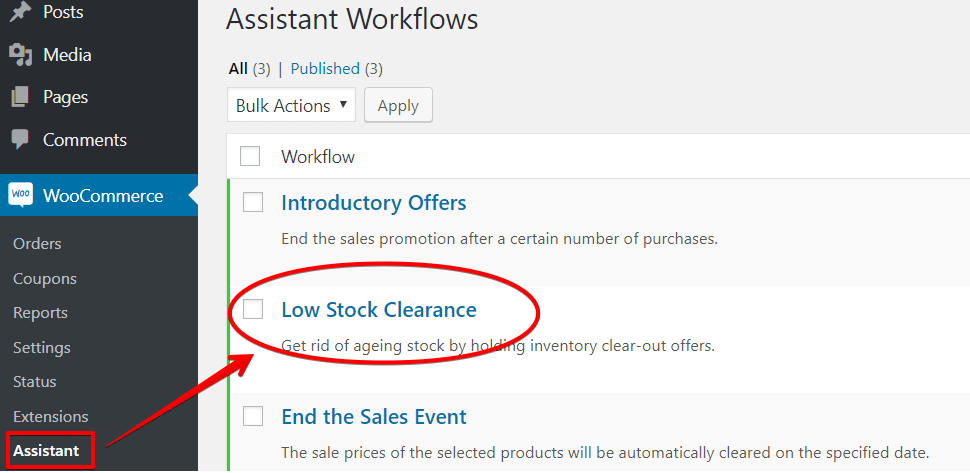Click the Comments speech bubble icon
Viewport: 970px width, 473px height.
click(20, 139)
